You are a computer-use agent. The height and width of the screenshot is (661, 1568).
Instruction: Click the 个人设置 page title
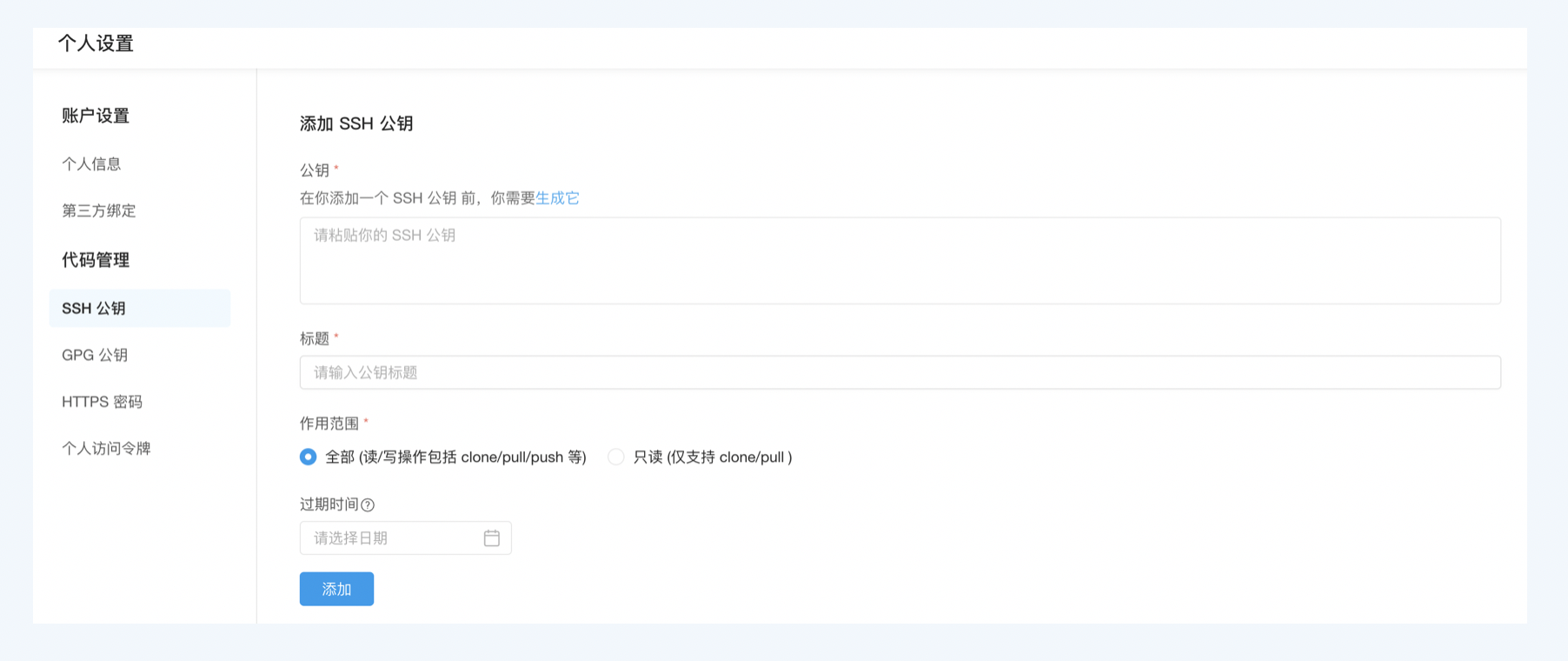96,43
